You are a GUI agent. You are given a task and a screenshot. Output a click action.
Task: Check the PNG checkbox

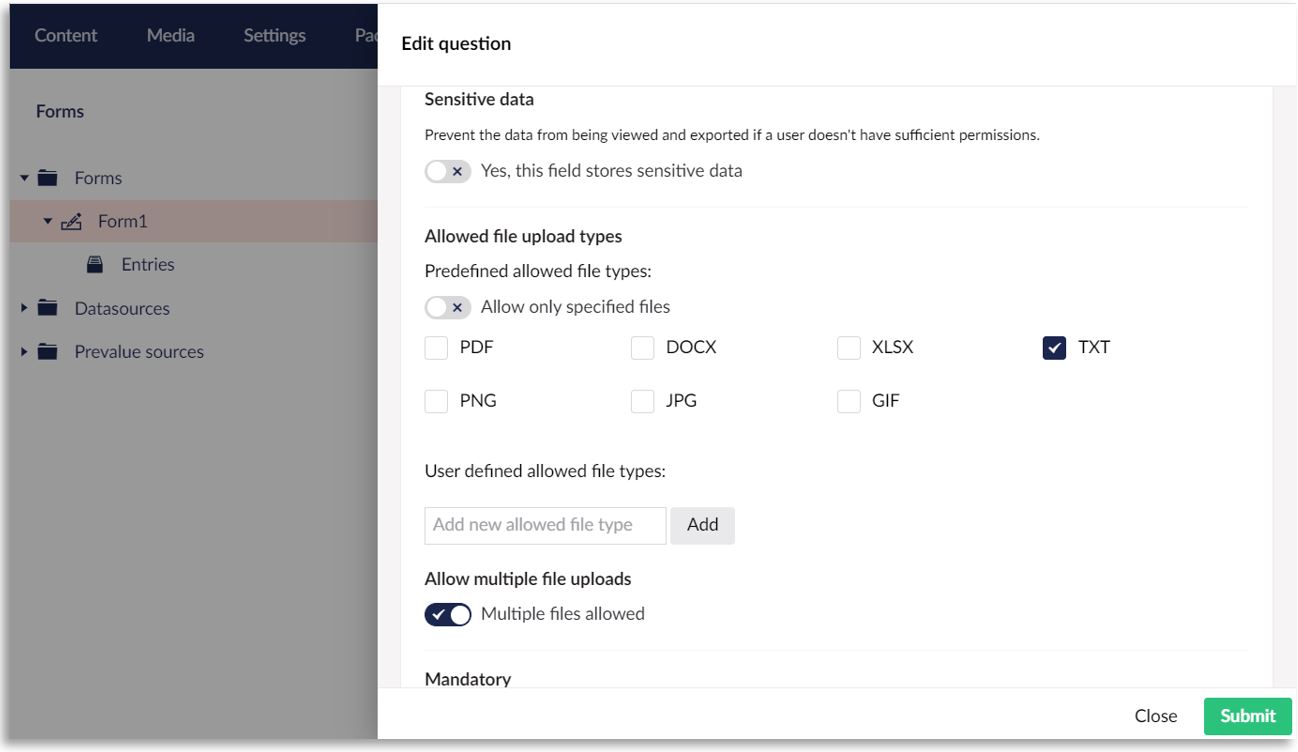point(436,400)
